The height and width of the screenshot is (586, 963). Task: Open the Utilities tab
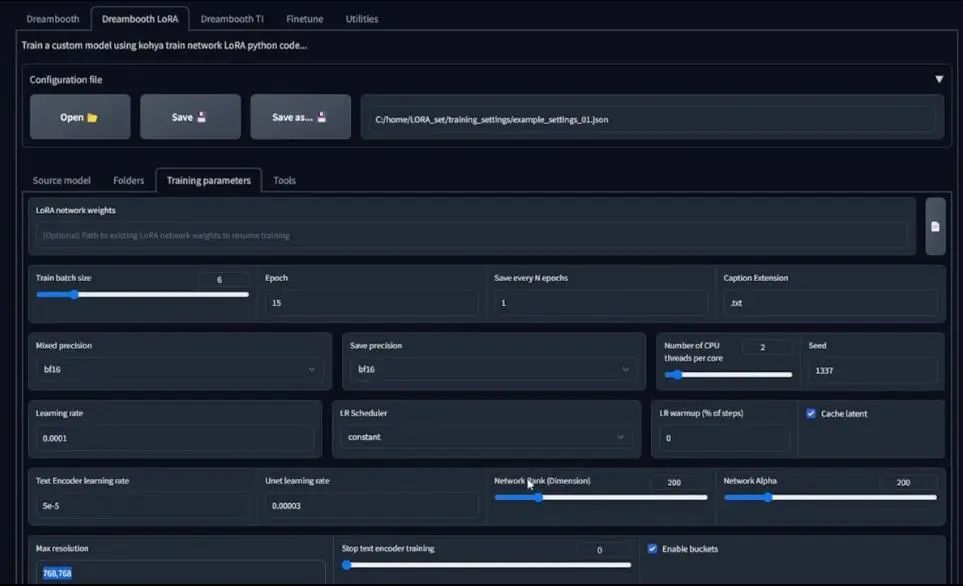coord(362,19)
